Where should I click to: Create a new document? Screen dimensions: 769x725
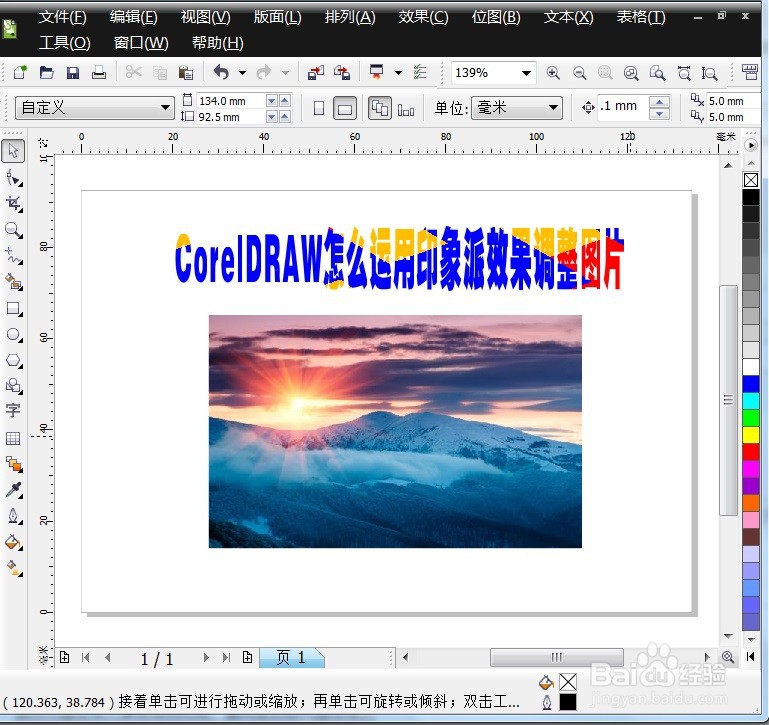[x=20, y=73]
